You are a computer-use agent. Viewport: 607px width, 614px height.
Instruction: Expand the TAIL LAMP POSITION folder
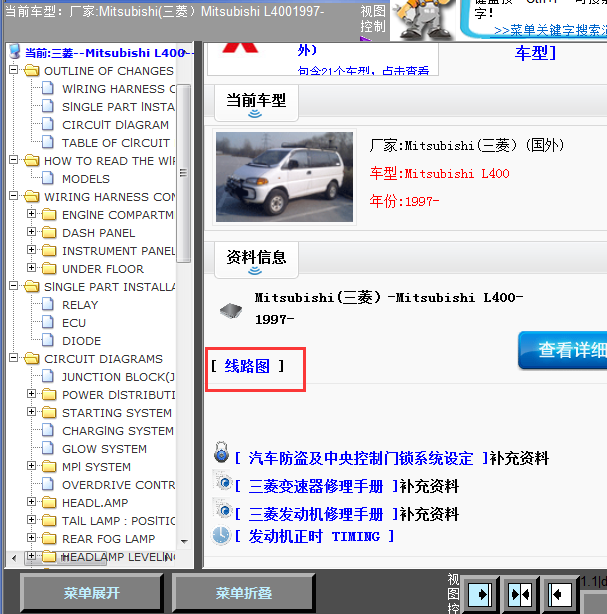click(x=32, y=520)
